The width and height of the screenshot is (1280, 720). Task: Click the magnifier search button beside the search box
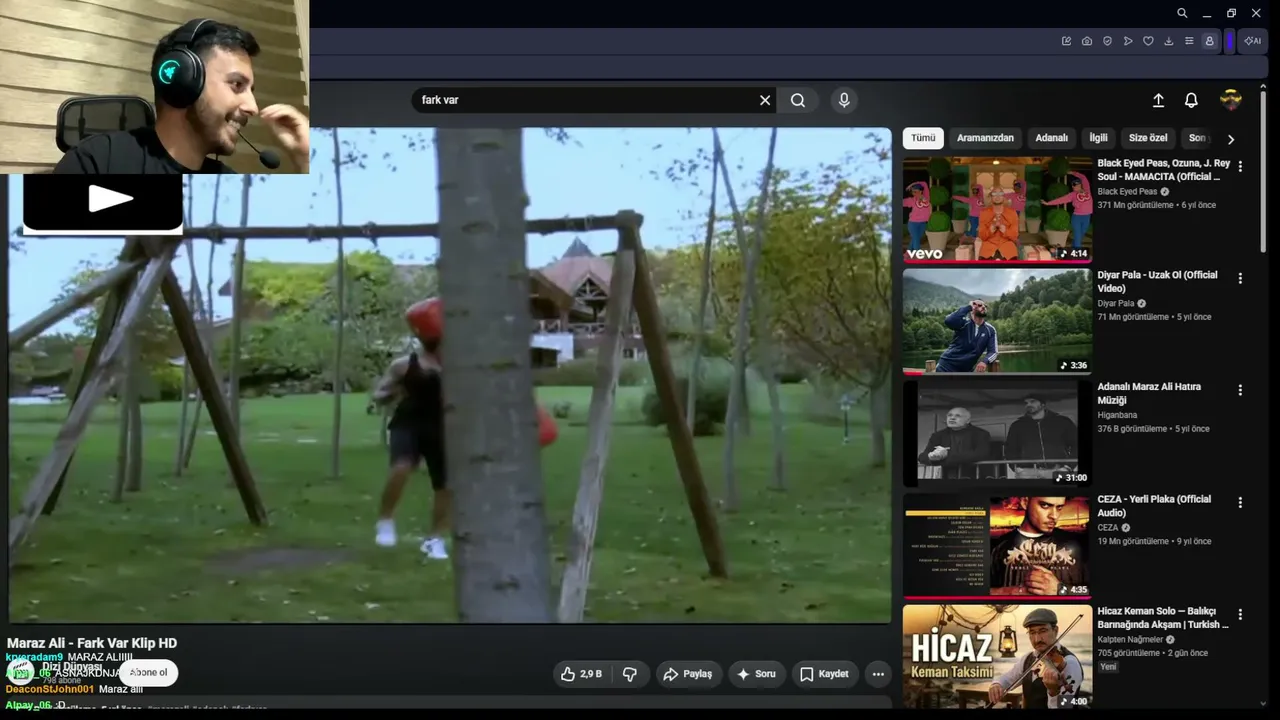pos(798,100)
